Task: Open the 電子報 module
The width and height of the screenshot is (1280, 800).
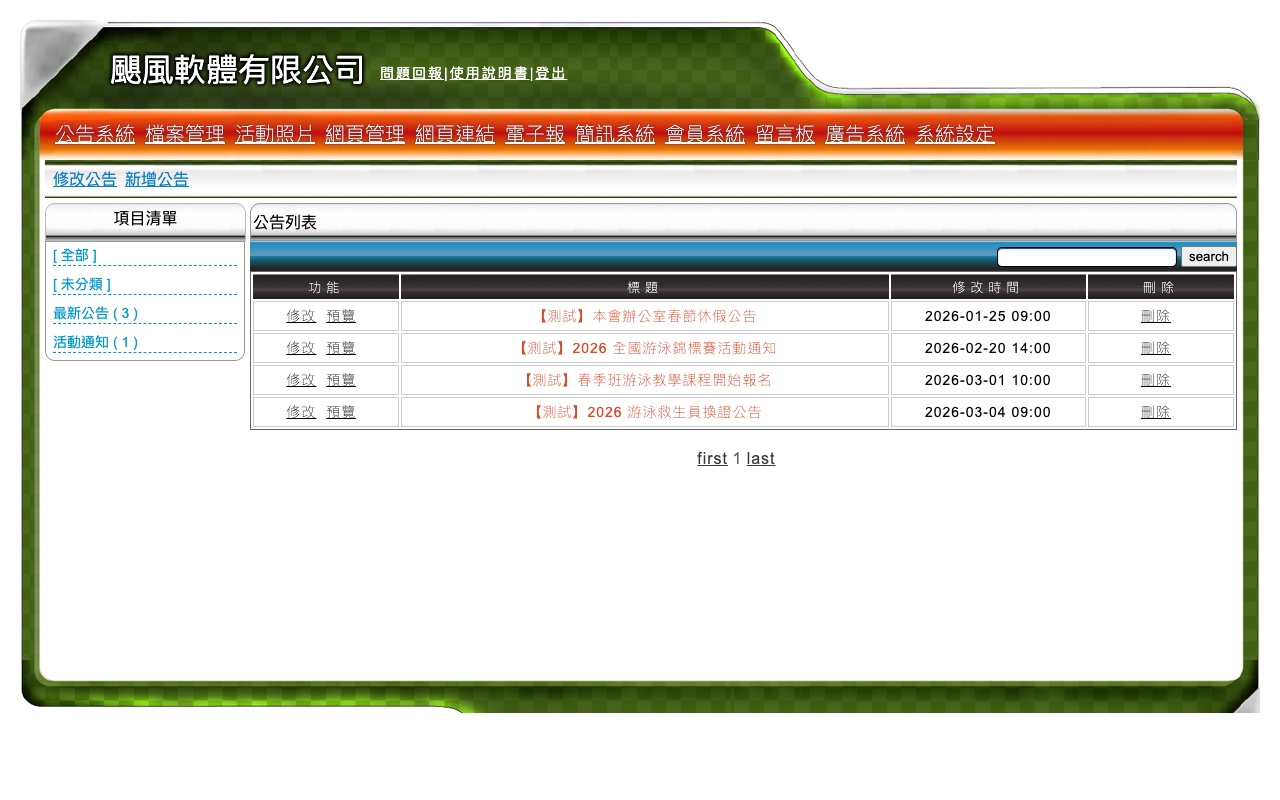Action: [x=534, y=134]
